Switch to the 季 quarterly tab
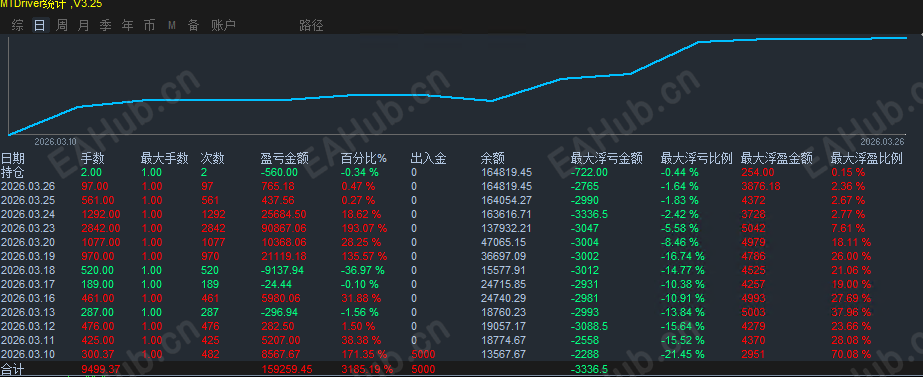 pos(105,25)
